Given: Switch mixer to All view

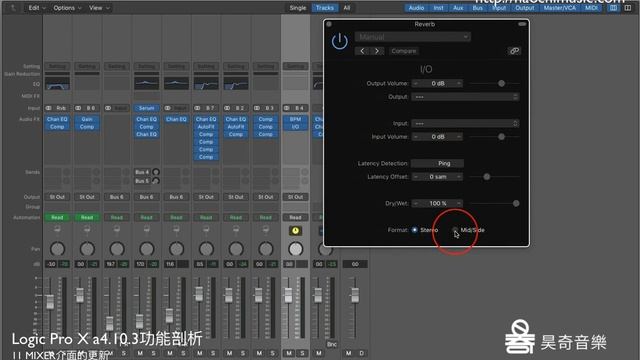Looking at the screenshot, I should click(x=347, y=8).
